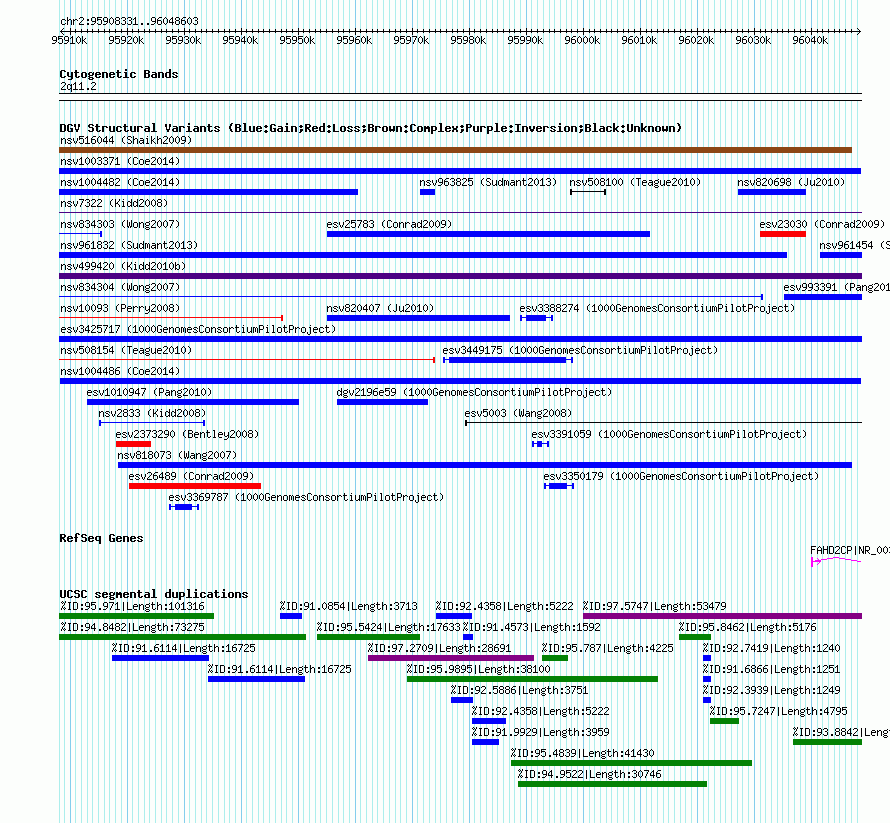Open the %ID:92.5886 Length:3751 duplication label
Screen dimensions: 890x823
click(519, 690)
